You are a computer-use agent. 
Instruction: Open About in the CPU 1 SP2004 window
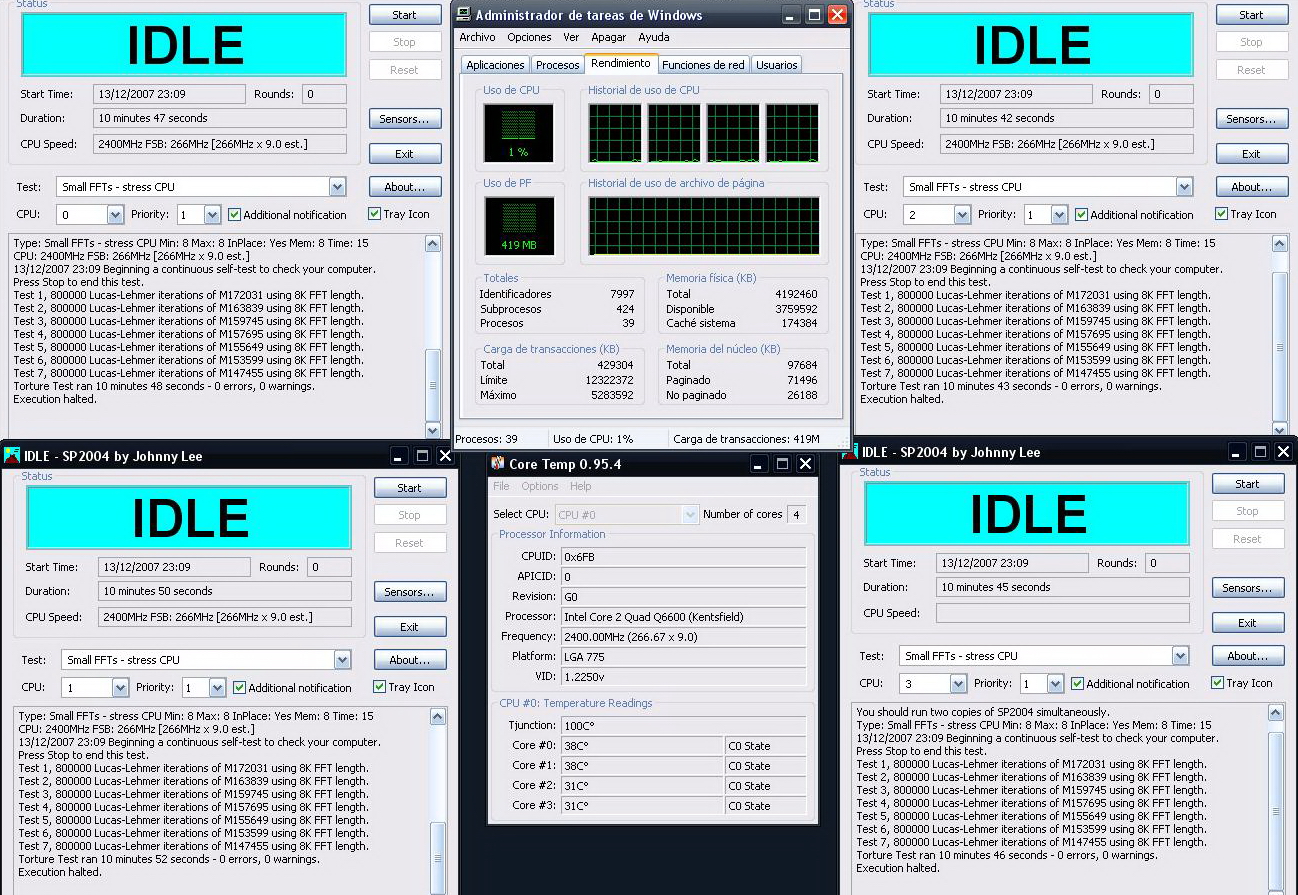point(410,660)
